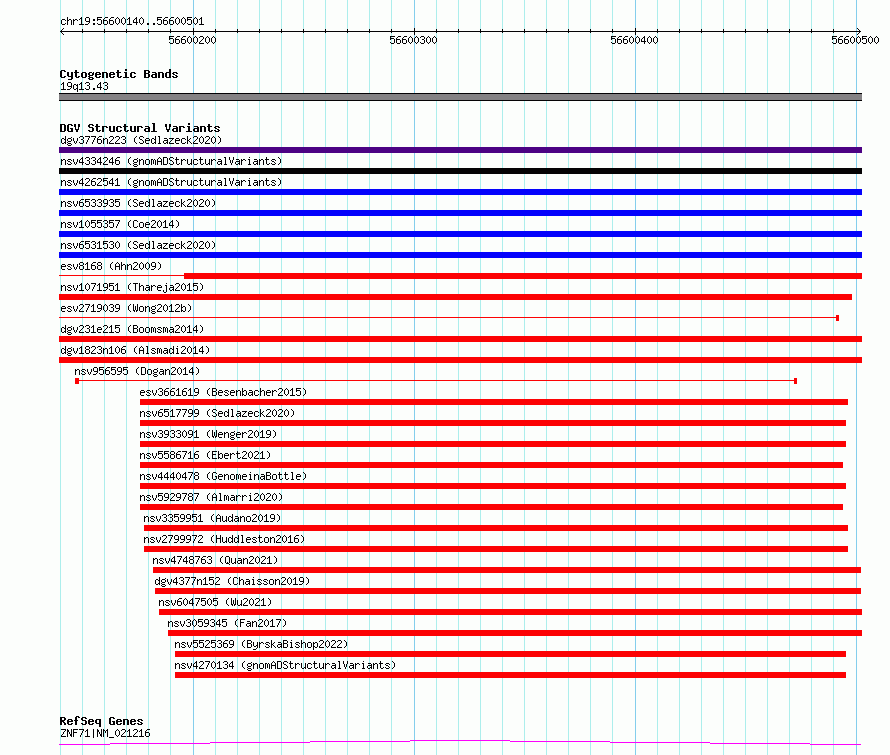Click the red bar under nsv5929787
Image resolution: width=890 pixels, height=755 pixels.
click(x=491, y=507)
